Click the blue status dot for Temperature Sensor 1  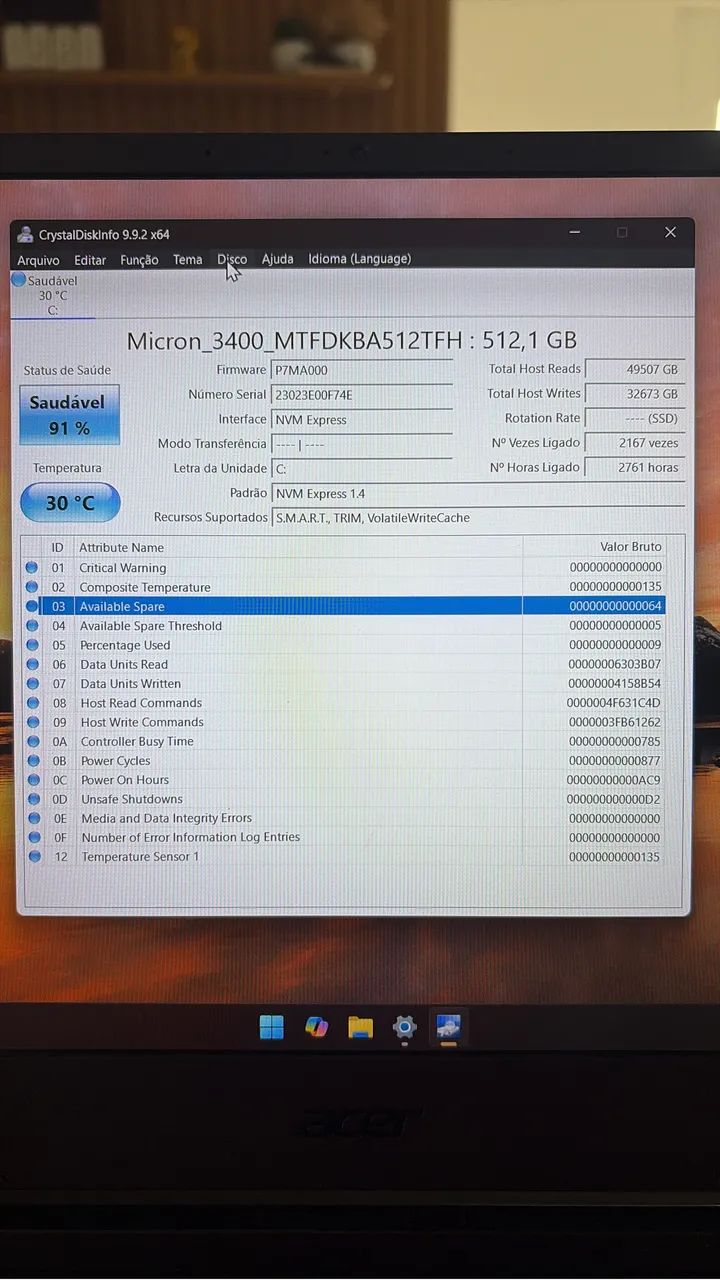[34, 857]
